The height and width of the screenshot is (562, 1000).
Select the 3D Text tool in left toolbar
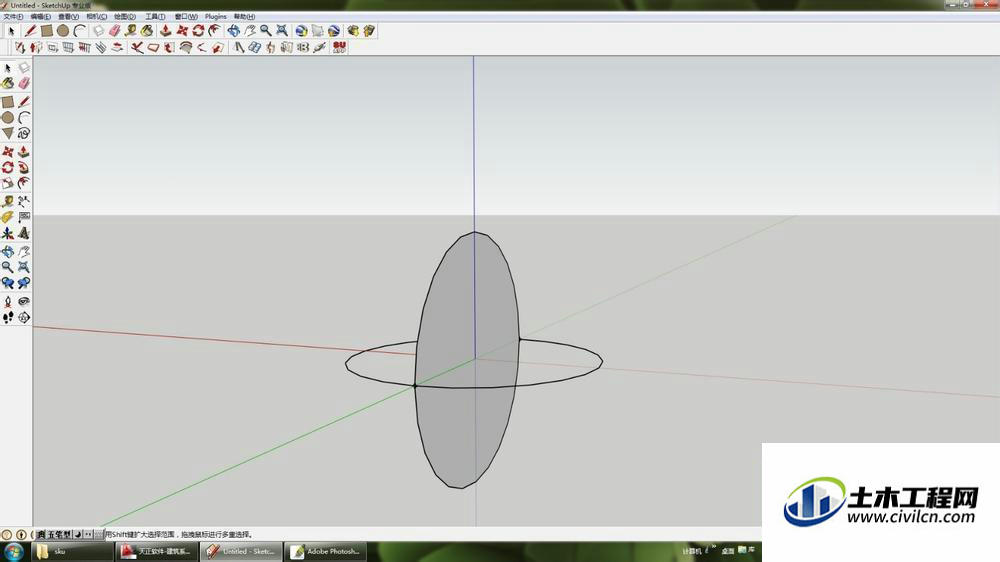pos(24,233)
